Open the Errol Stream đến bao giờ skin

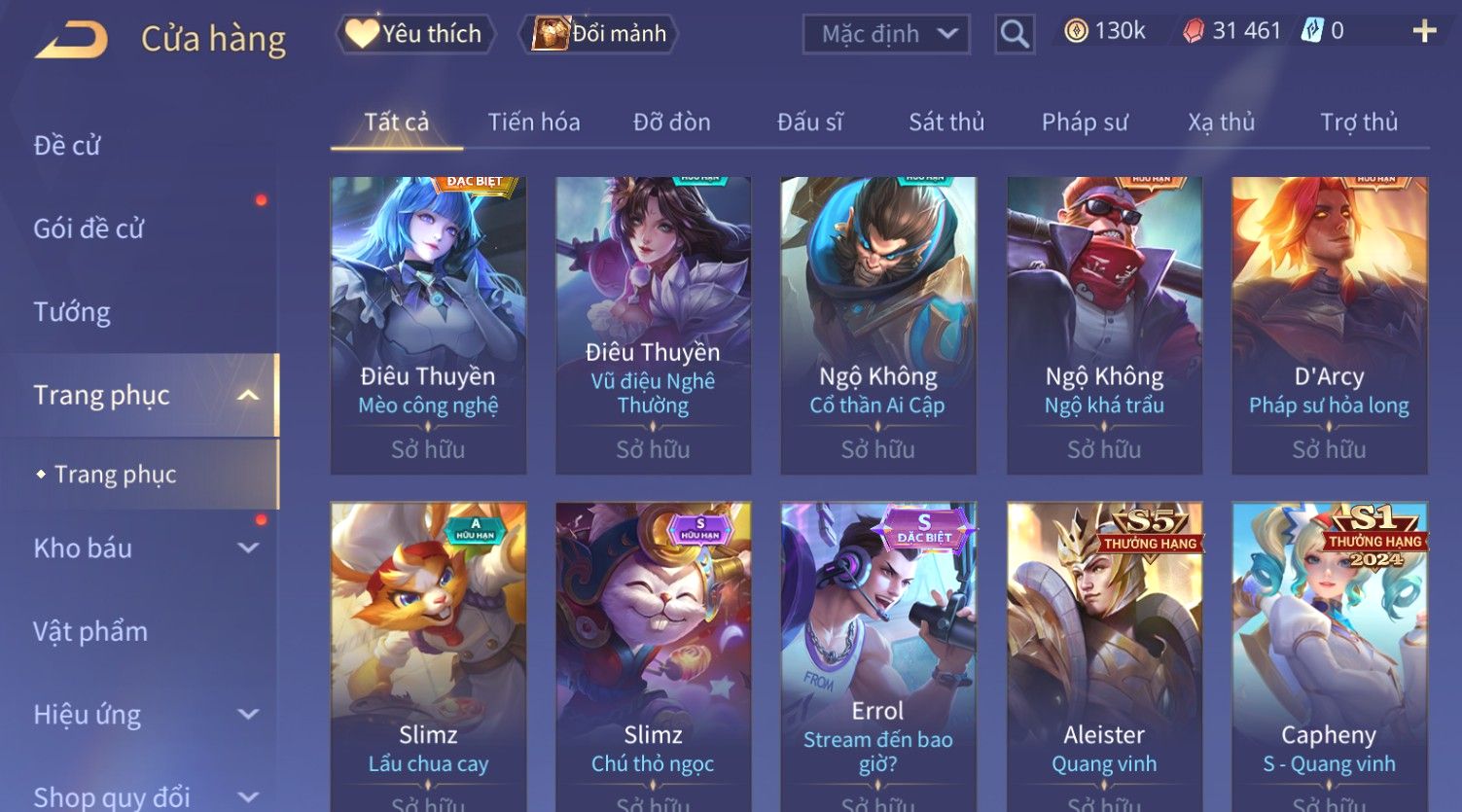pyautogui.click(x=878, y=656)
